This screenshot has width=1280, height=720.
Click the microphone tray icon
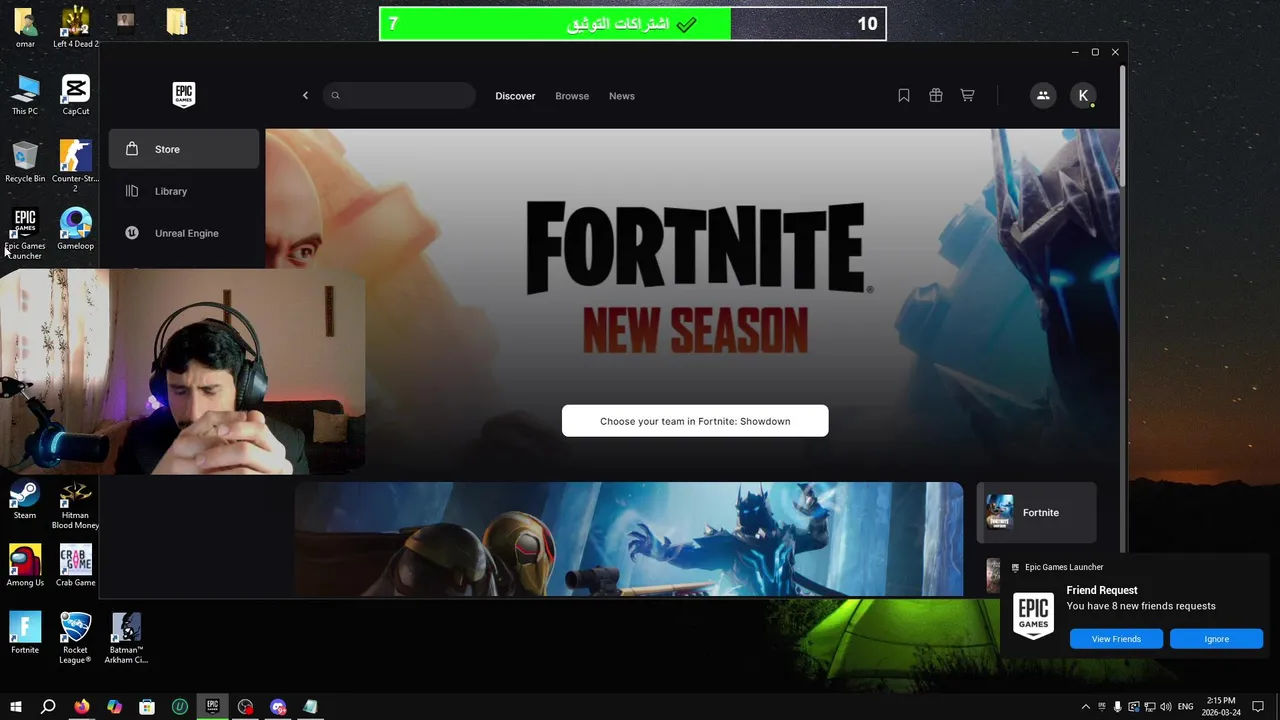[x=1117, y=707]
